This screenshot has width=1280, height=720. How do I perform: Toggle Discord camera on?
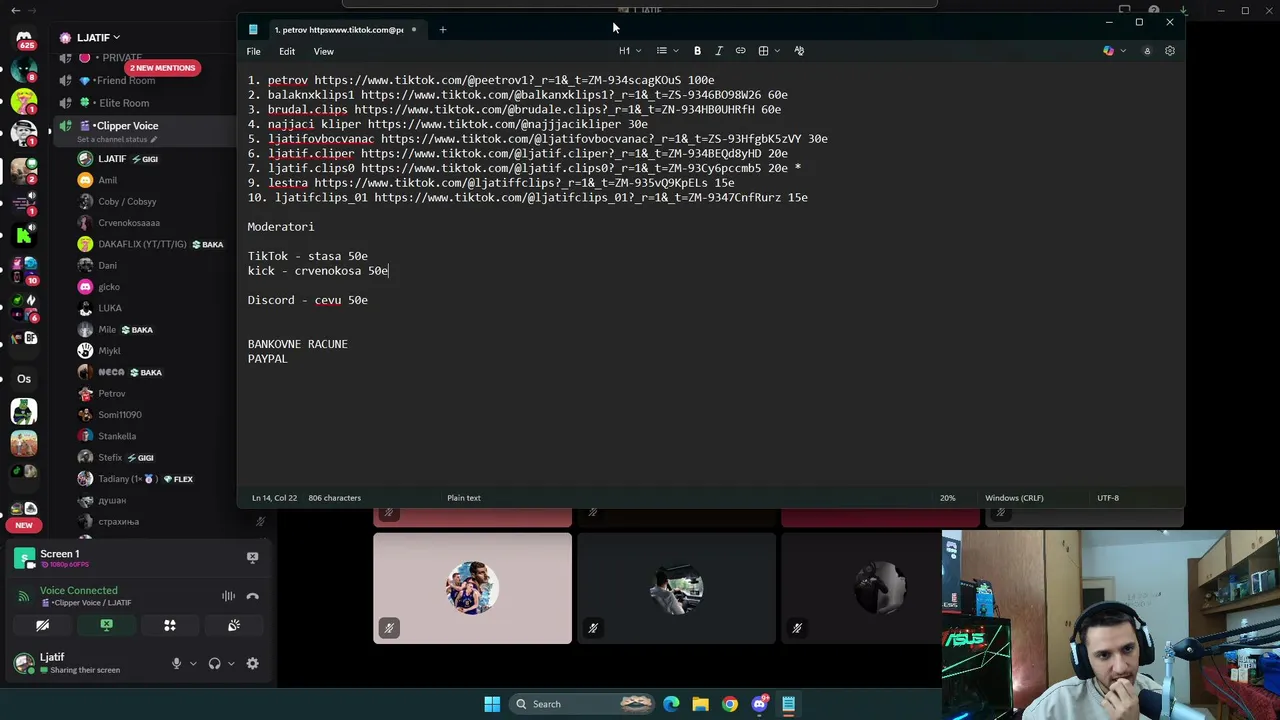click(x=42, y=626)
